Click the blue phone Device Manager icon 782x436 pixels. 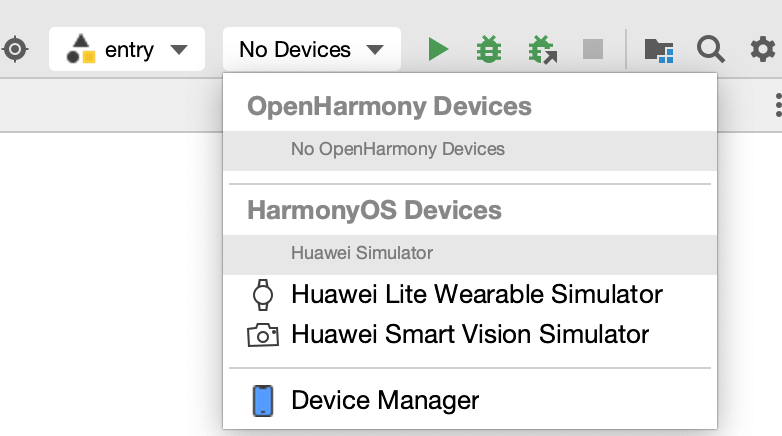pyautogui.click(x=263, y=401)
